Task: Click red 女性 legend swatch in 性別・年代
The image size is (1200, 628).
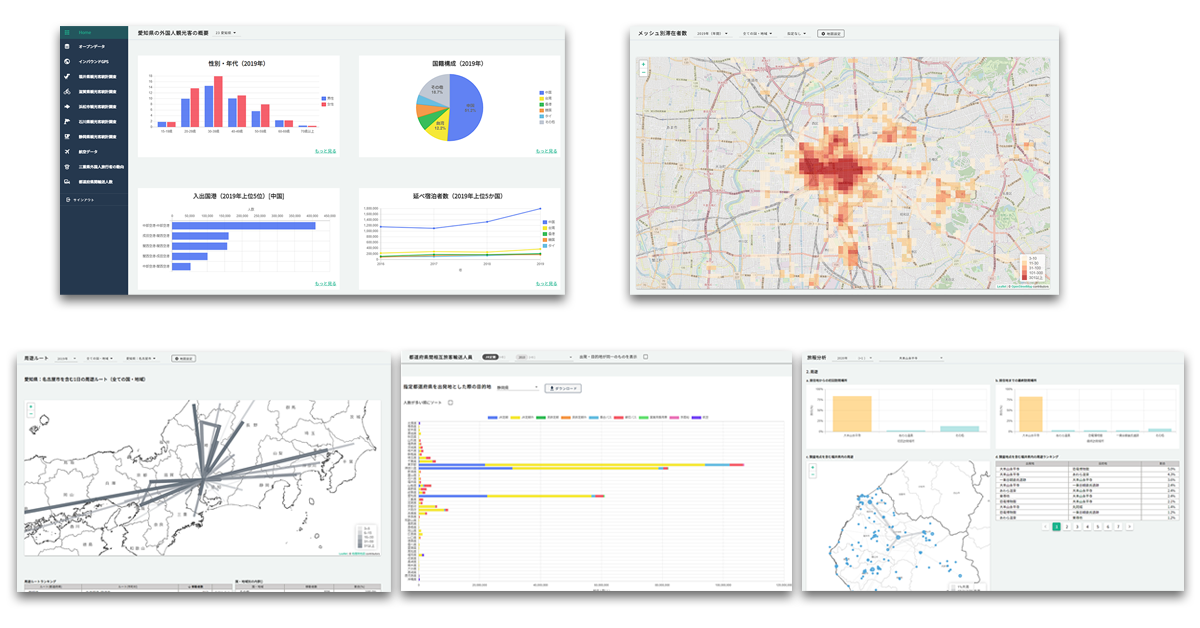Action: click(x=324, y=104)
